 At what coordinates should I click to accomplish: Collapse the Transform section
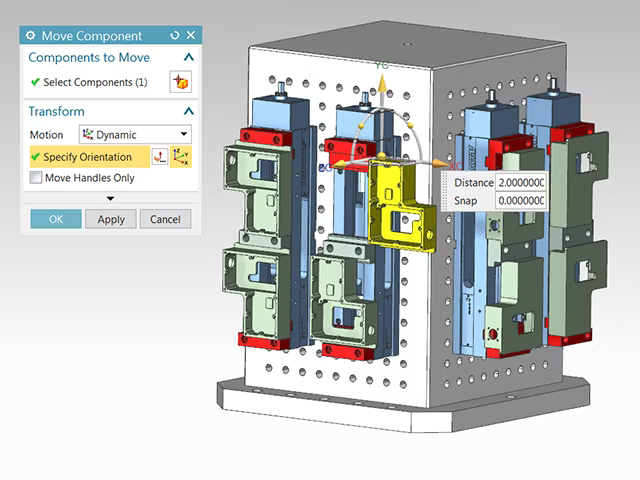coord(189,111)
